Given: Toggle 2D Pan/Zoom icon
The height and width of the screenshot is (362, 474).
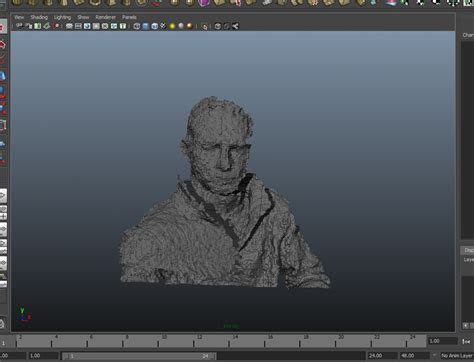Looking at the screenshot, I should pos(56,26).
